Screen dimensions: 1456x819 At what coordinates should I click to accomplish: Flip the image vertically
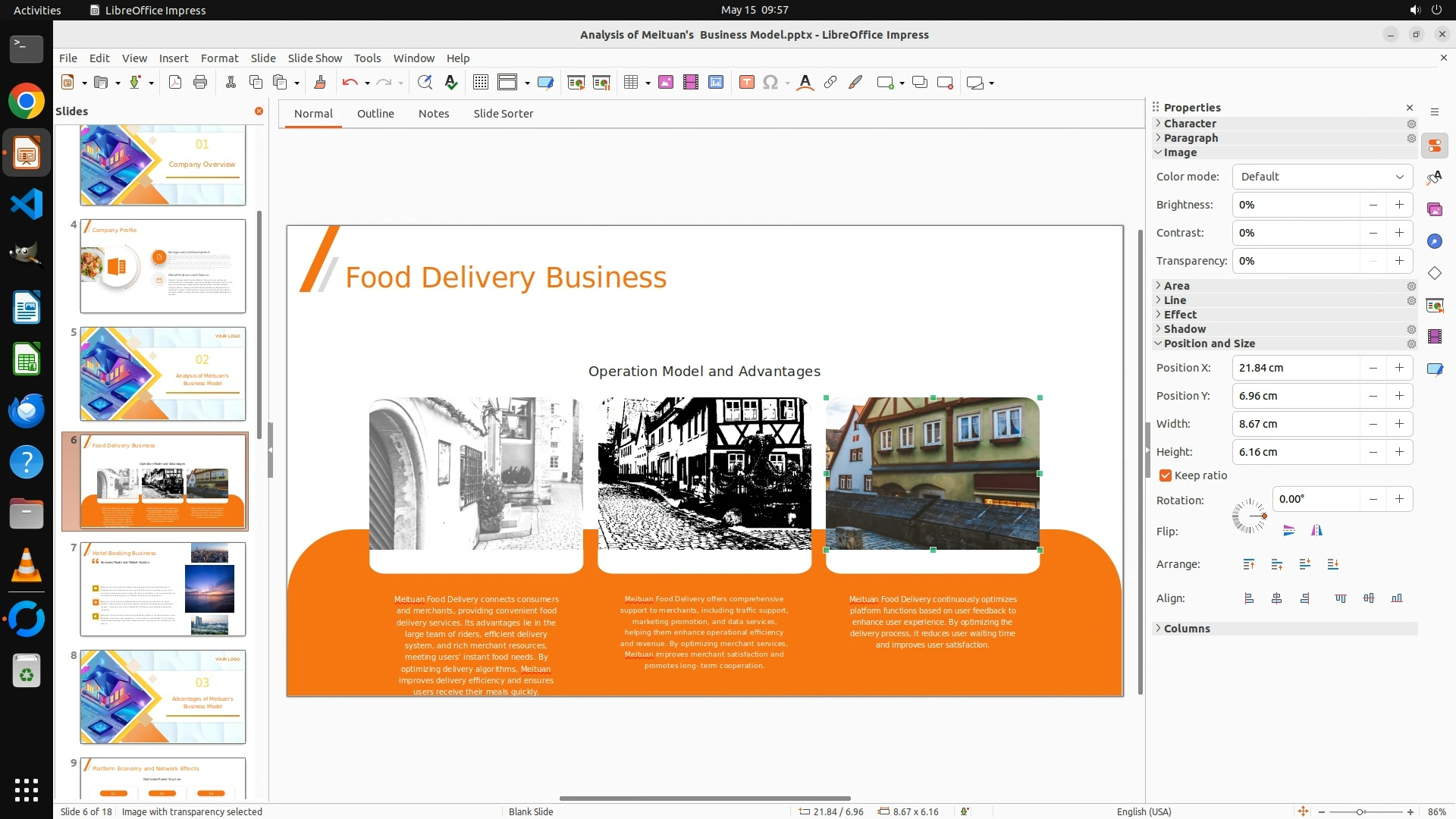(1288, 531)
